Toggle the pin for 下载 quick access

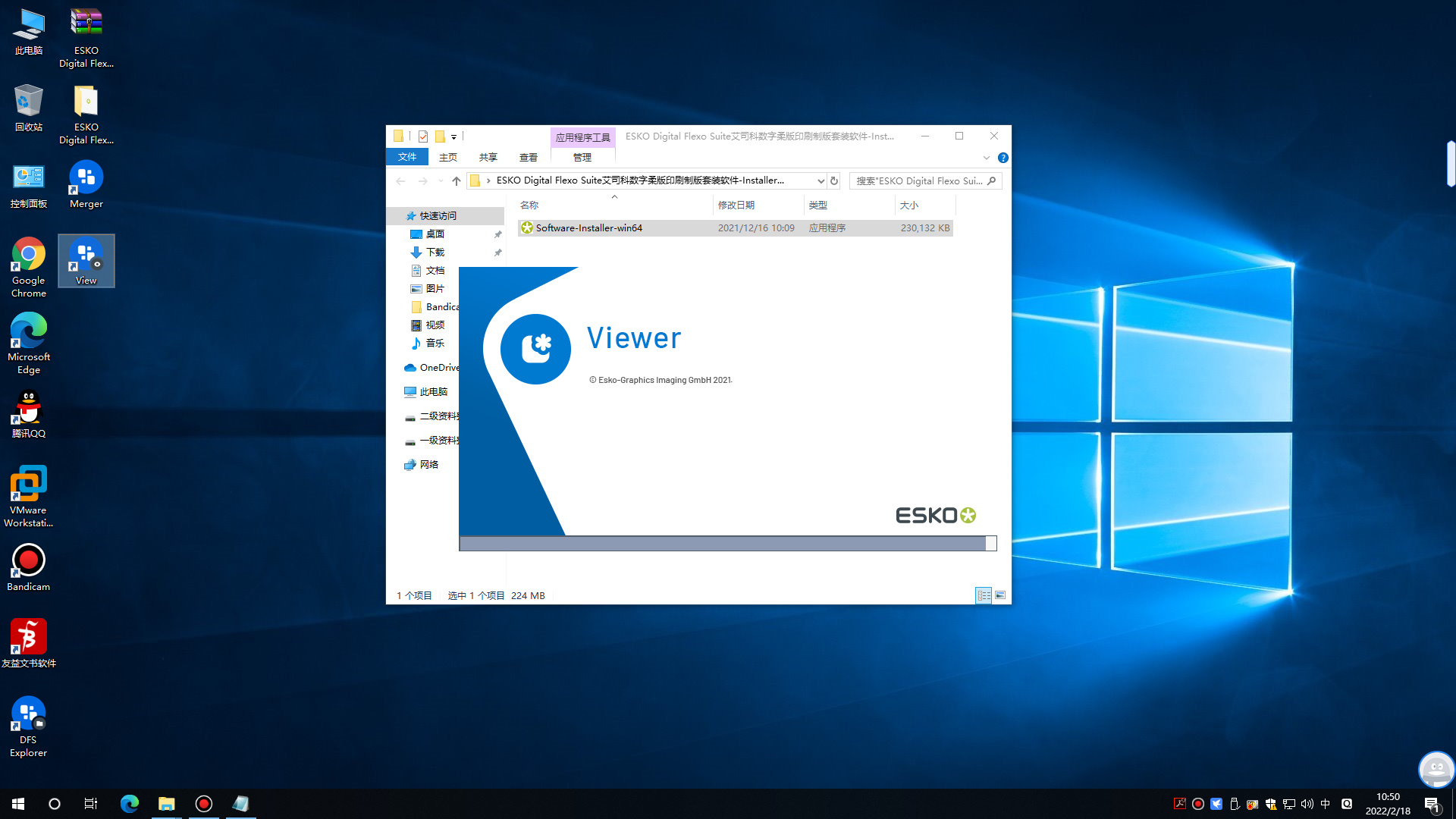click(x=497, y=251)
